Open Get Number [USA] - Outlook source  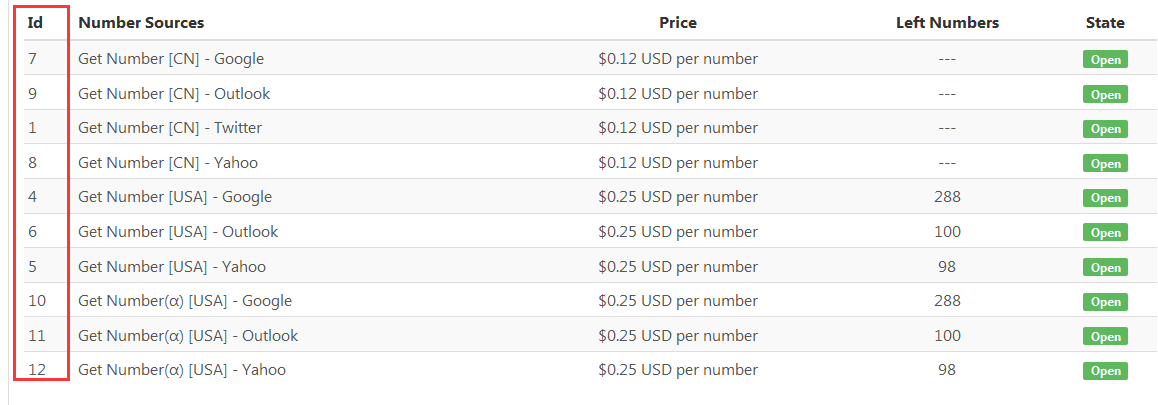click(178, 232)
